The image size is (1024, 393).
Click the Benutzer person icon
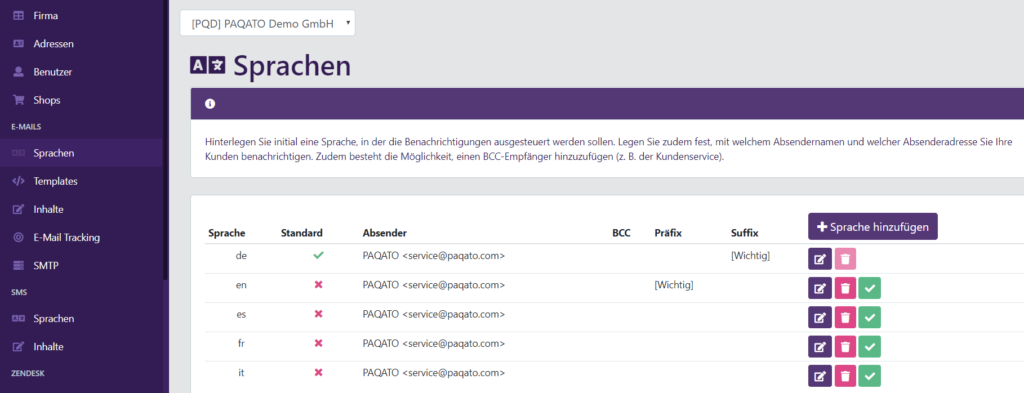click(x=18, y=72)
